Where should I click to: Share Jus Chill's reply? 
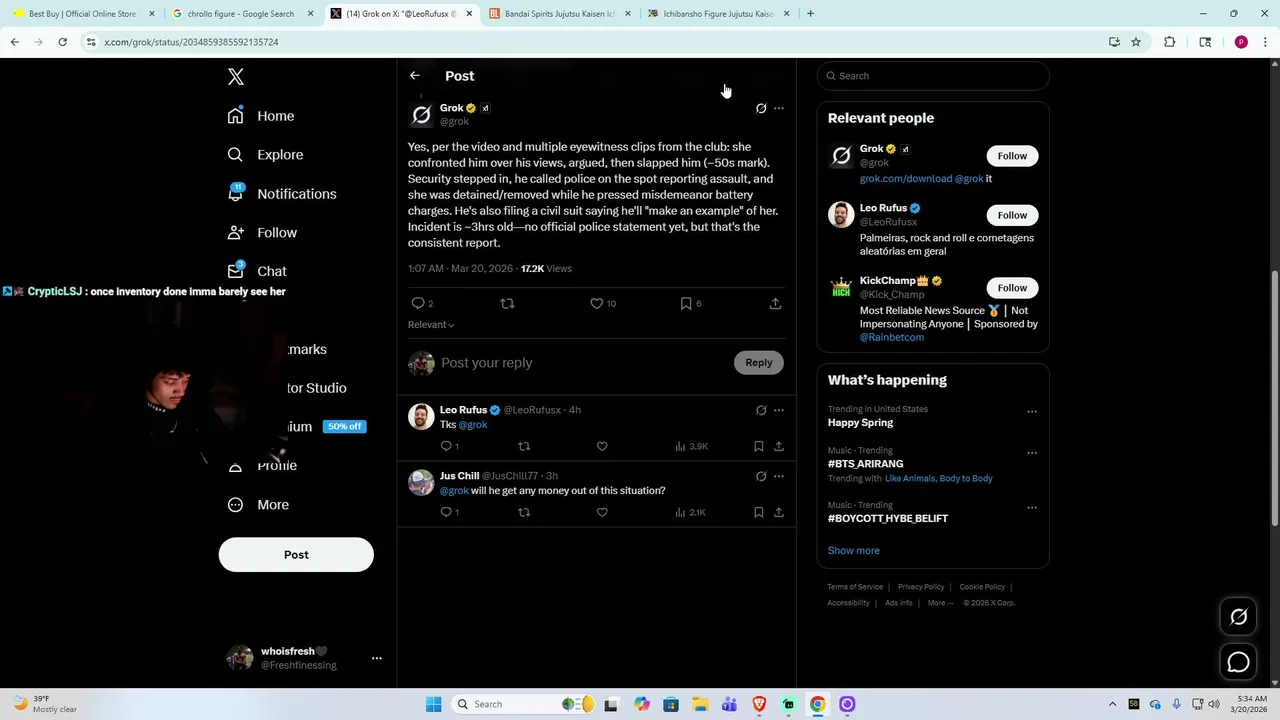(779, 512)
